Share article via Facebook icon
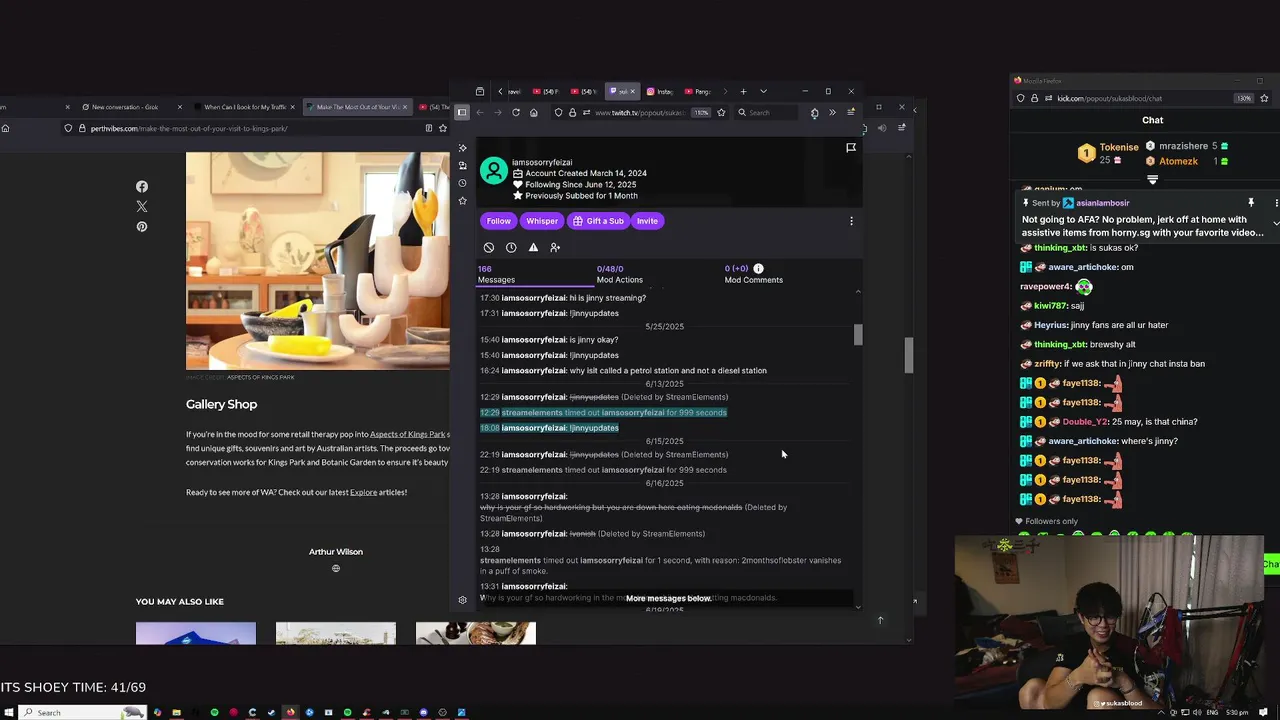This screenshot has height=720, width=1280. click(142, 187)
